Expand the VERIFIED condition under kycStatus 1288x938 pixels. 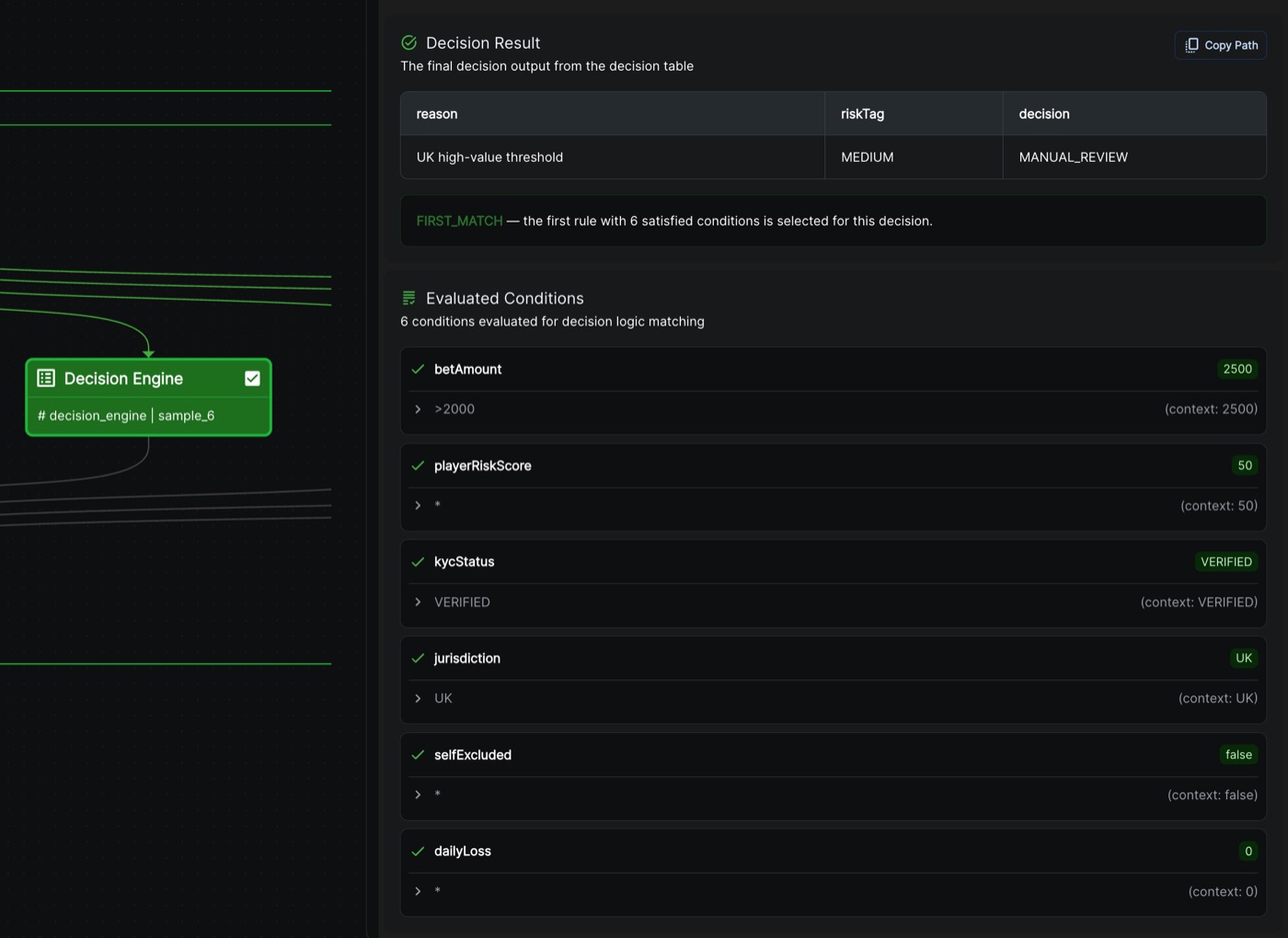click(418, 602)
